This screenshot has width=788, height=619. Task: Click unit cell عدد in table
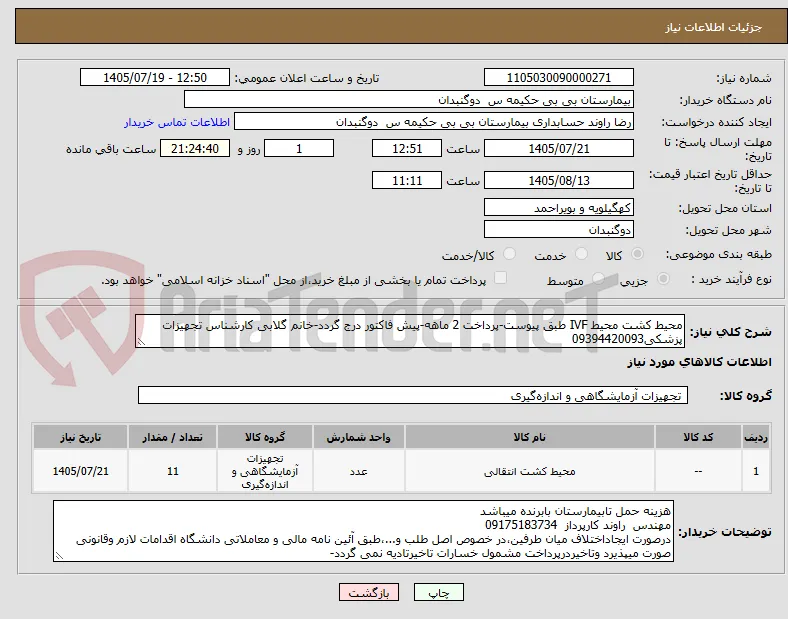(358, 471)
